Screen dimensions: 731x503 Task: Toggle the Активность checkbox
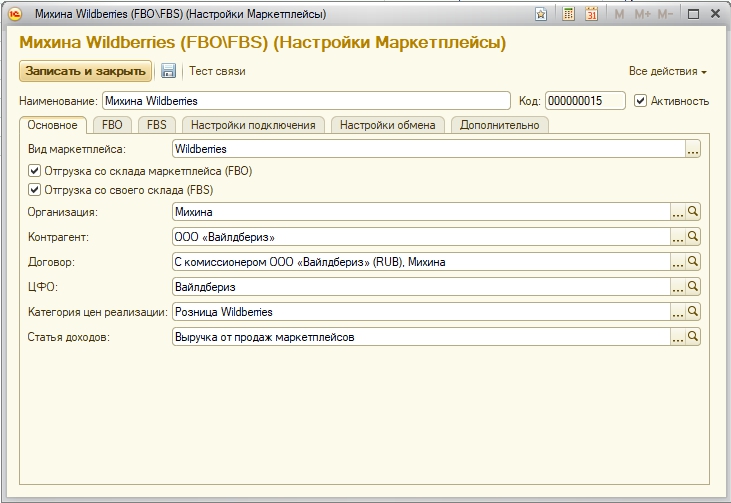click(641, 101)
